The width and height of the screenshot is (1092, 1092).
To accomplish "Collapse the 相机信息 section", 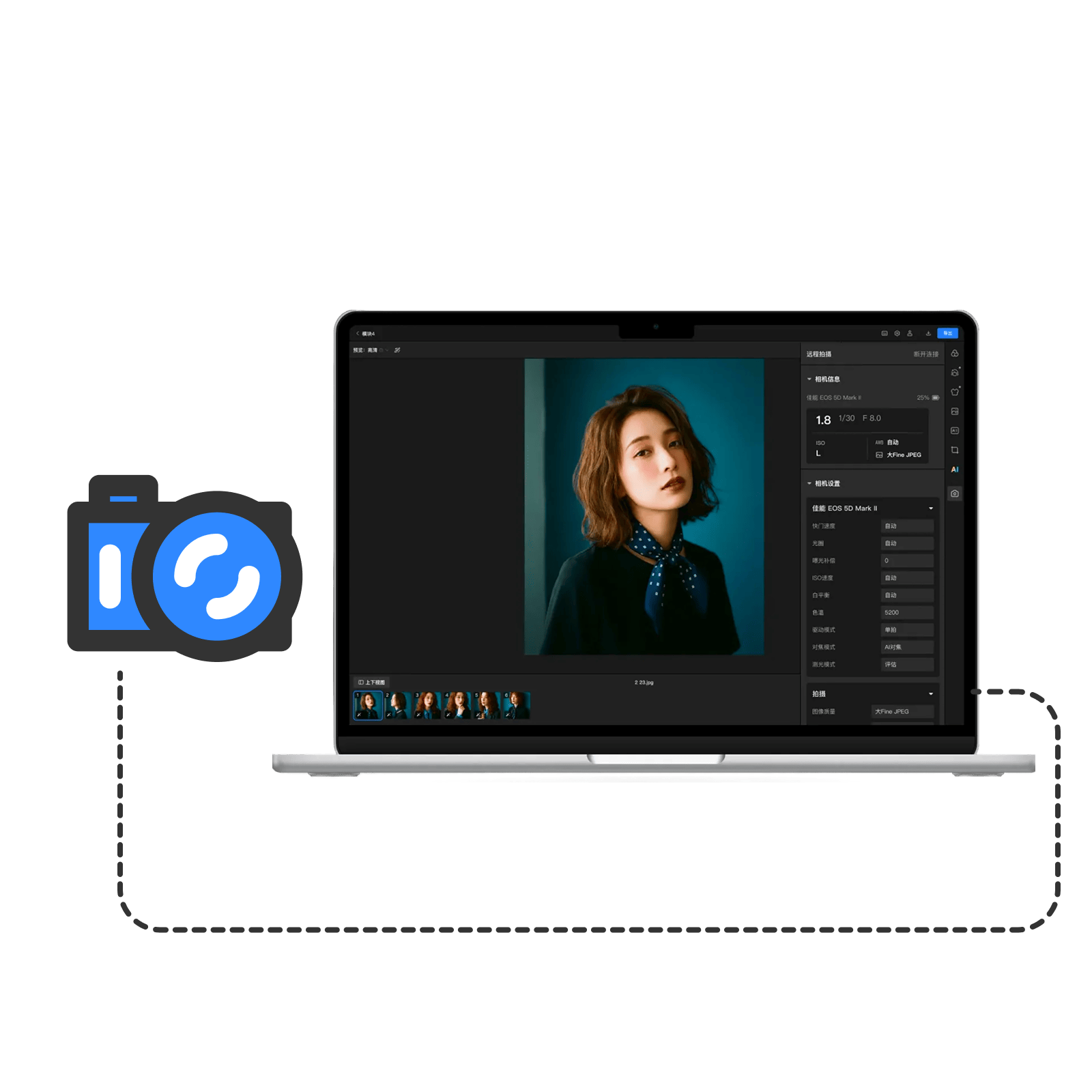I will (809, 379).
